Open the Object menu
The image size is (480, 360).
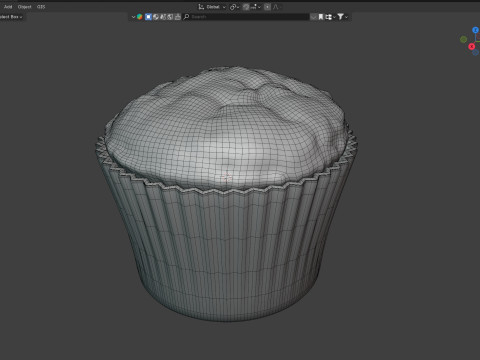click(x=25, y=7)
